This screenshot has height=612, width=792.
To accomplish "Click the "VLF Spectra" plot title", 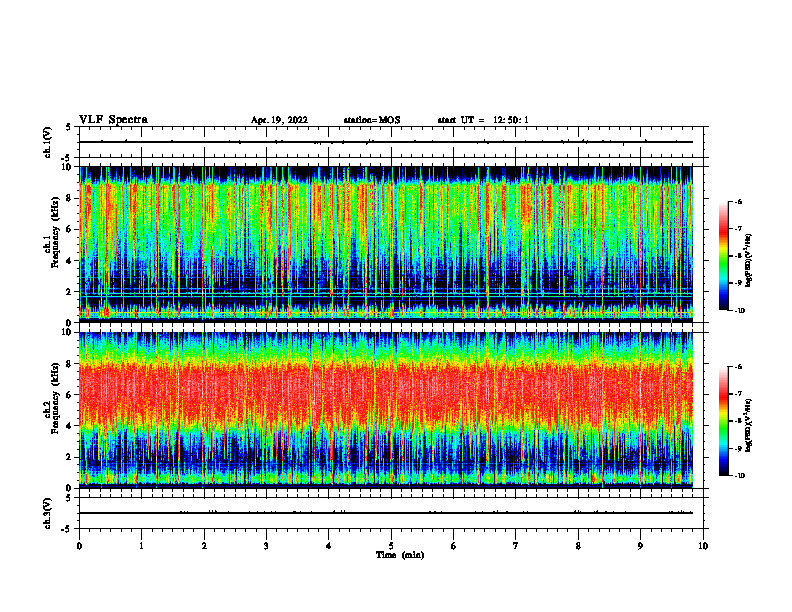I will [x=113, y=120].
